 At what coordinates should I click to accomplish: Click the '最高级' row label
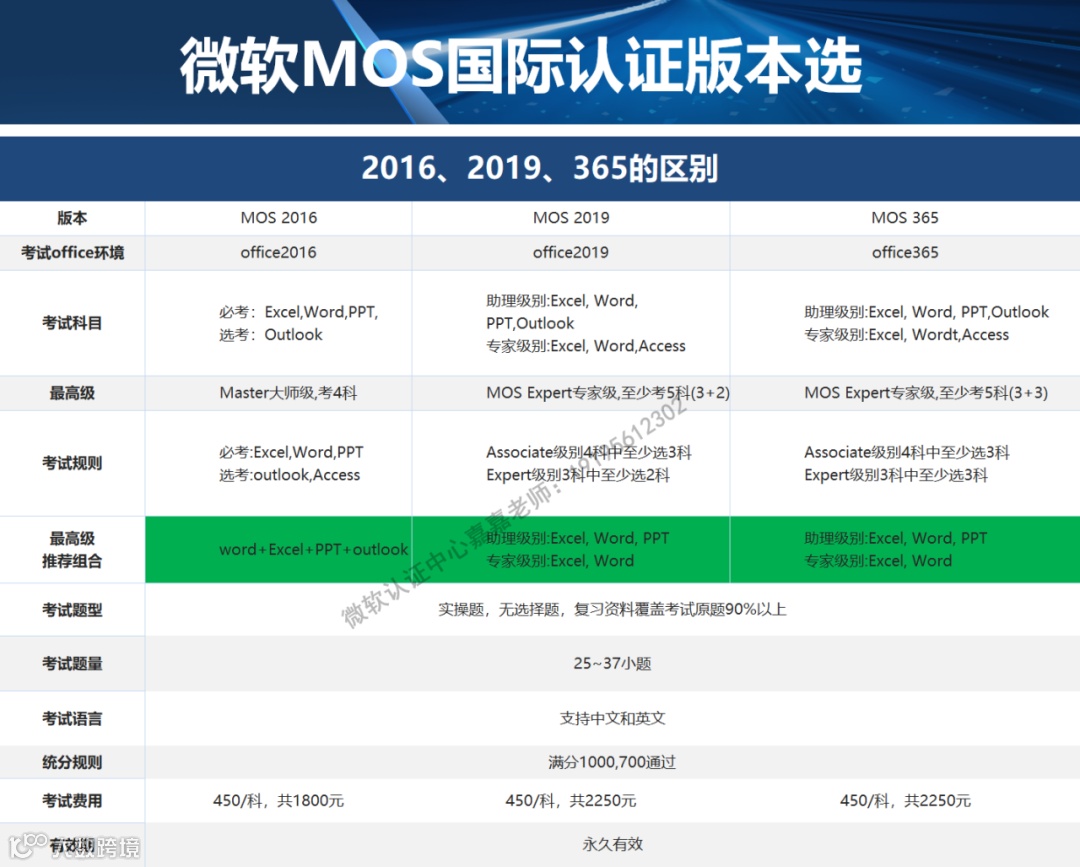coord(72,393)
